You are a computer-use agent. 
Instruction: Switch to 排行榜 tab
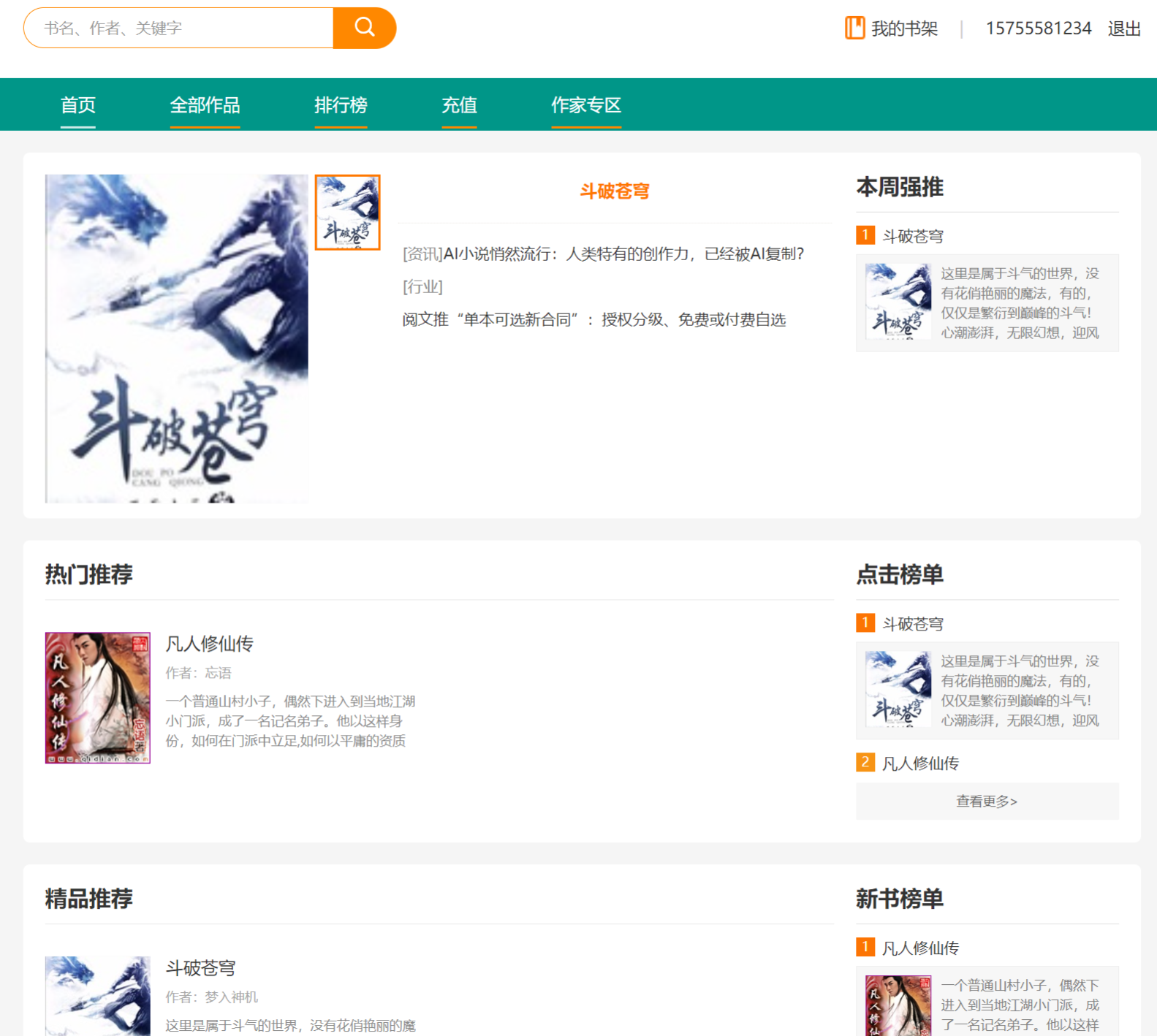(341, 105)
